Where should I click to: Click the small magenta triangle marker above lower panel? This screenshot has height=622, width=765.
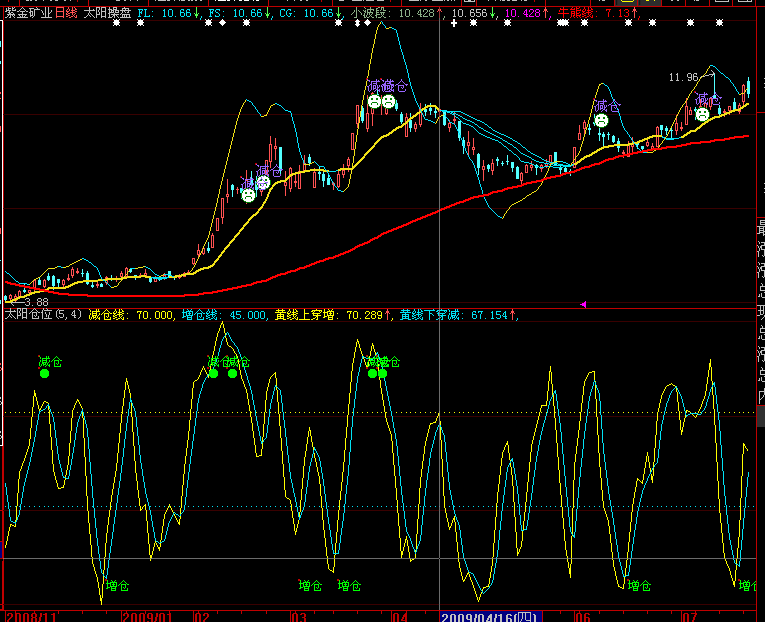(x=582, y=304)
